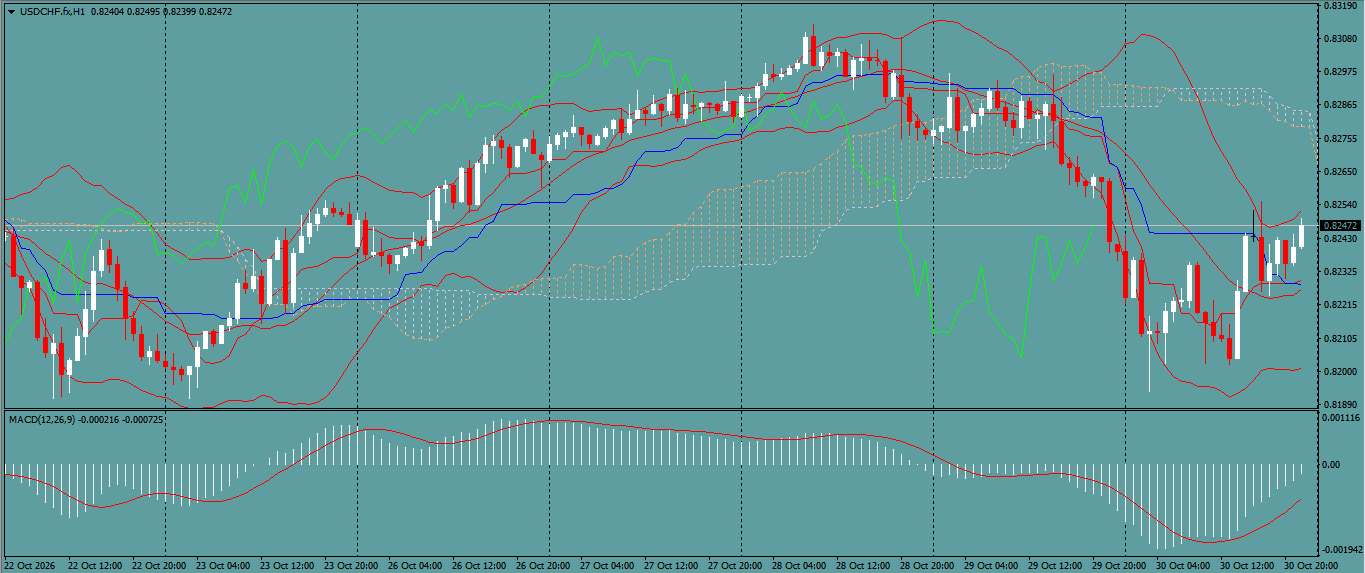Click the 30 Oct 12:00 time label
The width and height of the screenshot is (1365, 573).
(x=1247, y=566)
